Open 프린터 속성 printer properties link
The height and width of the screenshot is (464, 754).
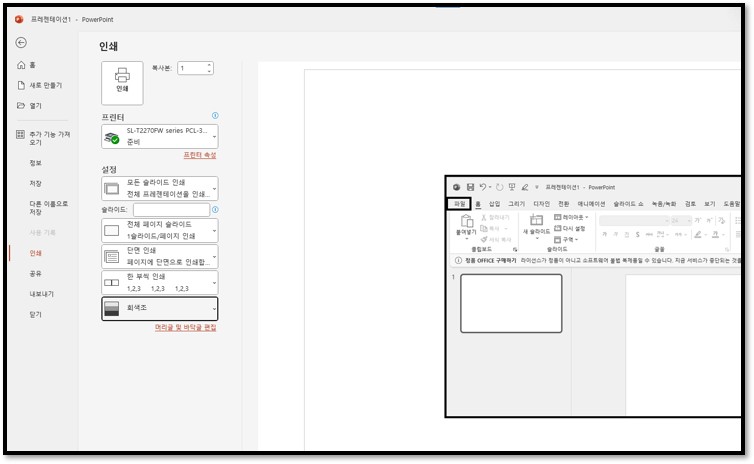point(200,155)
